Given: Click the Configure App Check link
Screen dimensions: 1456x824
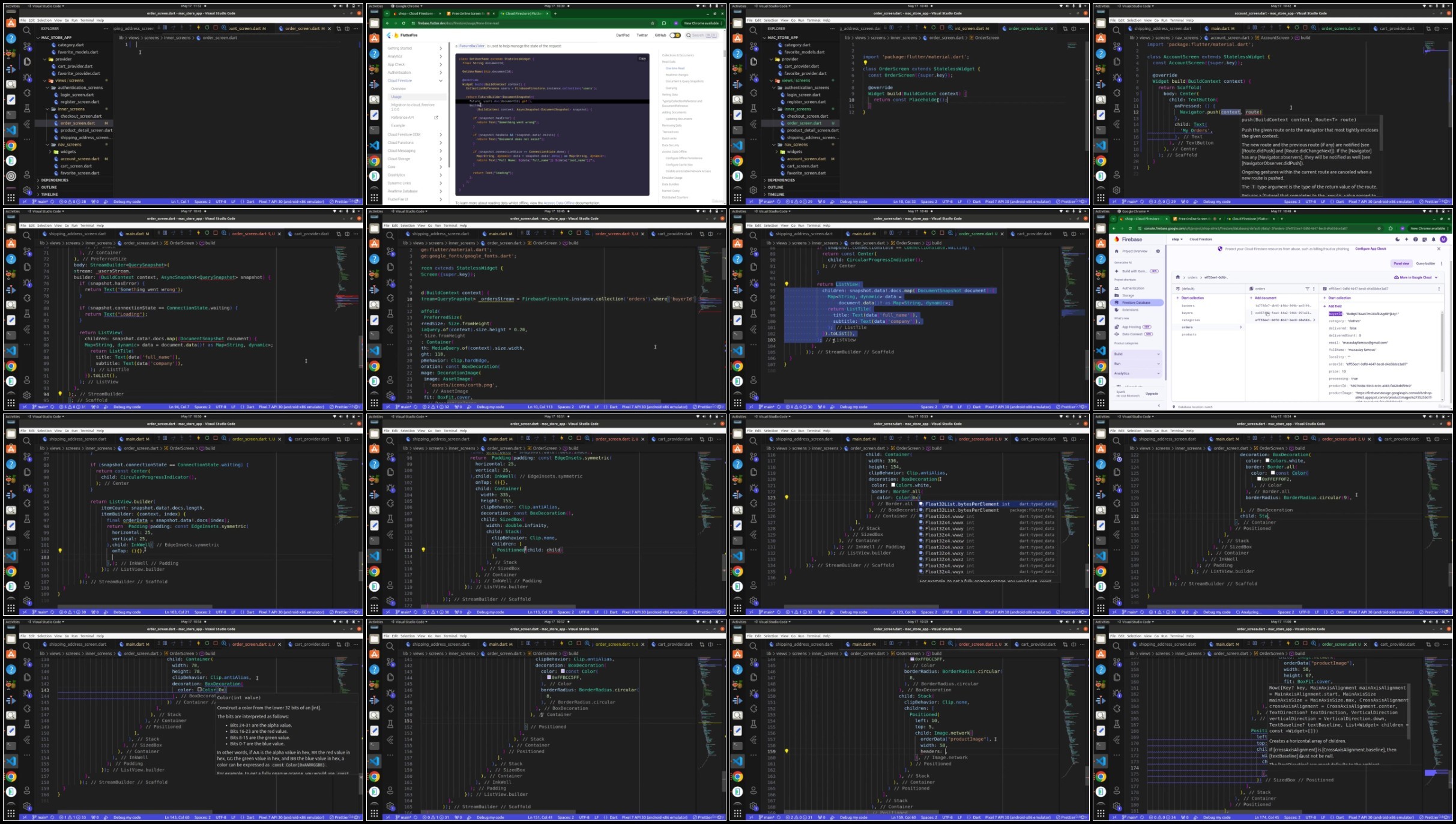Looking at the screenshot, I should point(1371,248).
